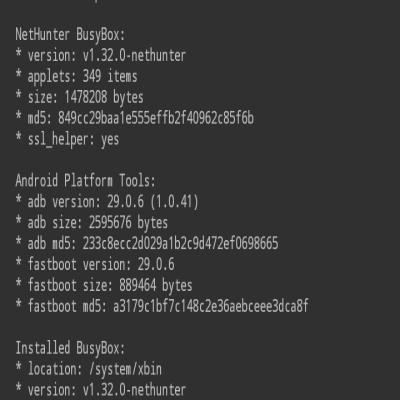This screenshot has height=400, width=400.
Task: Click the Installed BusyBox heading
Action: pos(70,348)
